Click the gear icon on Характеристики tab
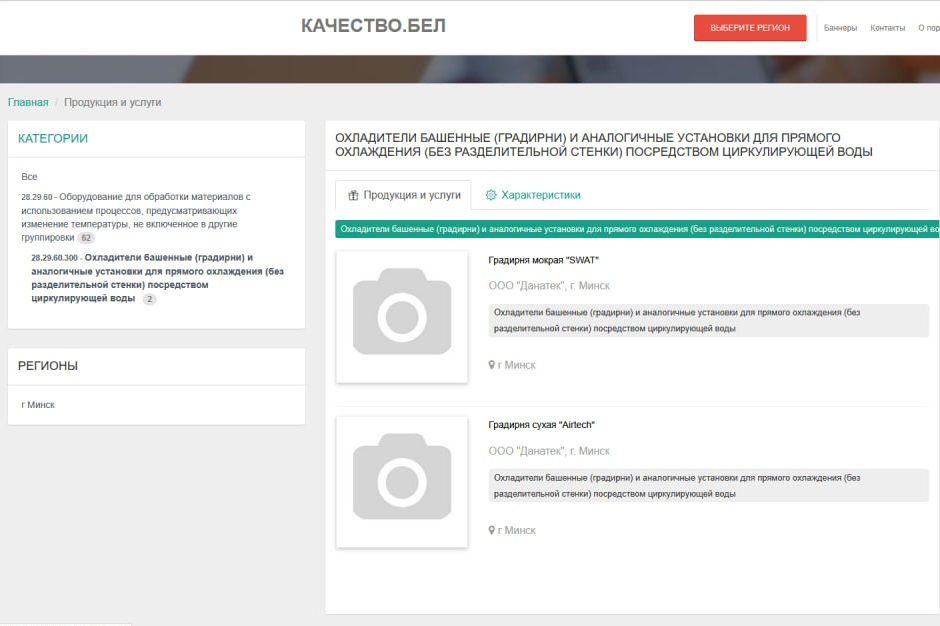Image resolution: width=940 pixels, height=626 pixels. pyautogui.click(x=491, y=195)
